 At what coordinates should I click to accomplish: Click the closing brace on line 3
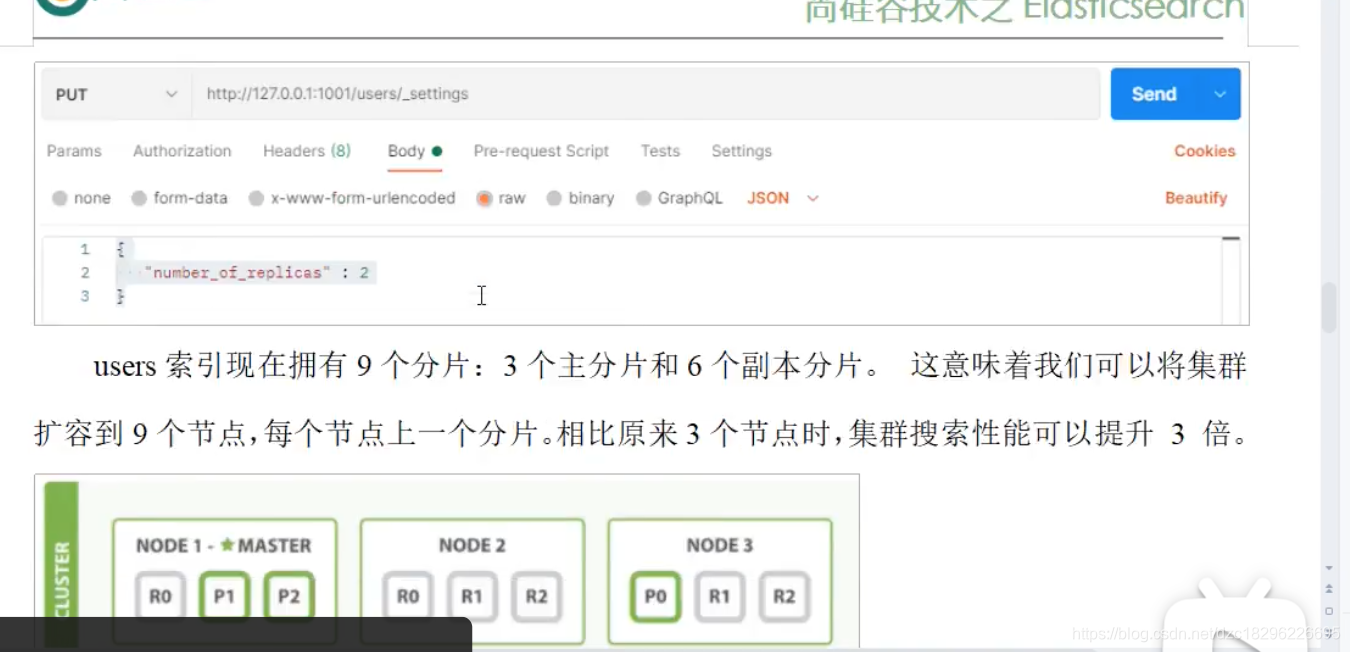pyautogui.click(x=120, y=296)
